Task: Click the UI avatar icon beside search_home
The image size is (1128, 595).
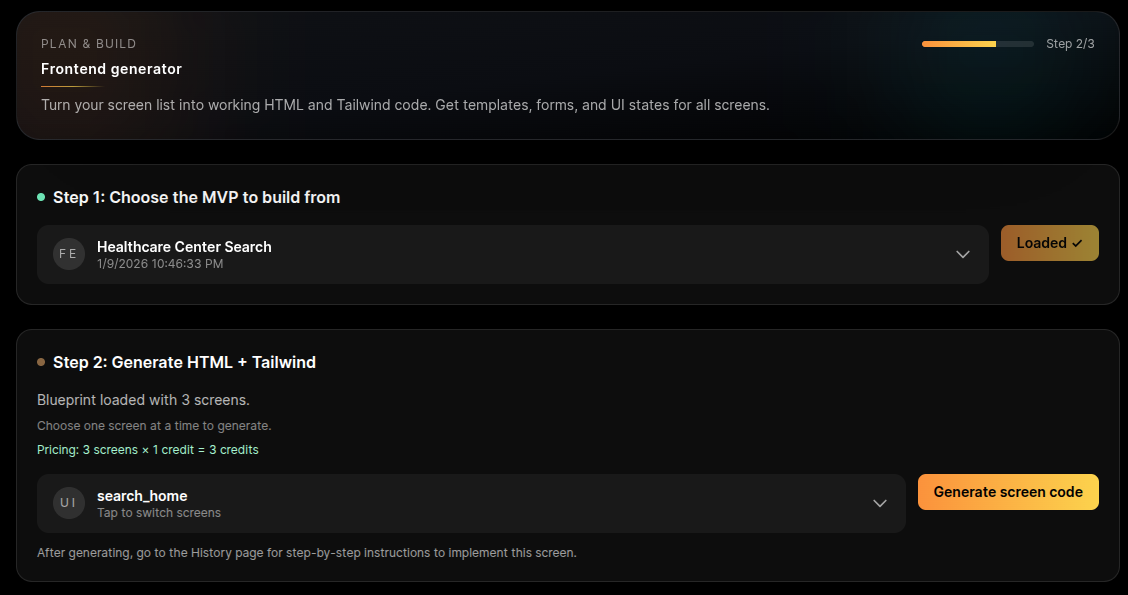Action: pos(69,503)
